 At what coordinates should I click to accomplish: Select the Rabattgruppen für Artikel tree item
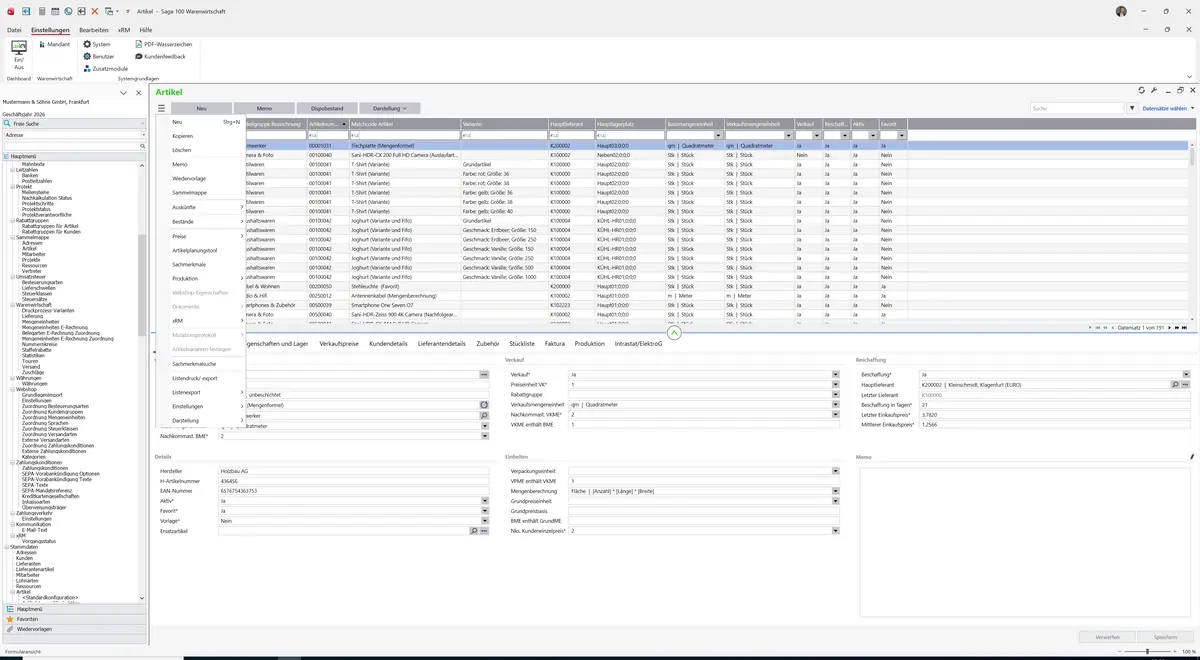pos(49,227)
